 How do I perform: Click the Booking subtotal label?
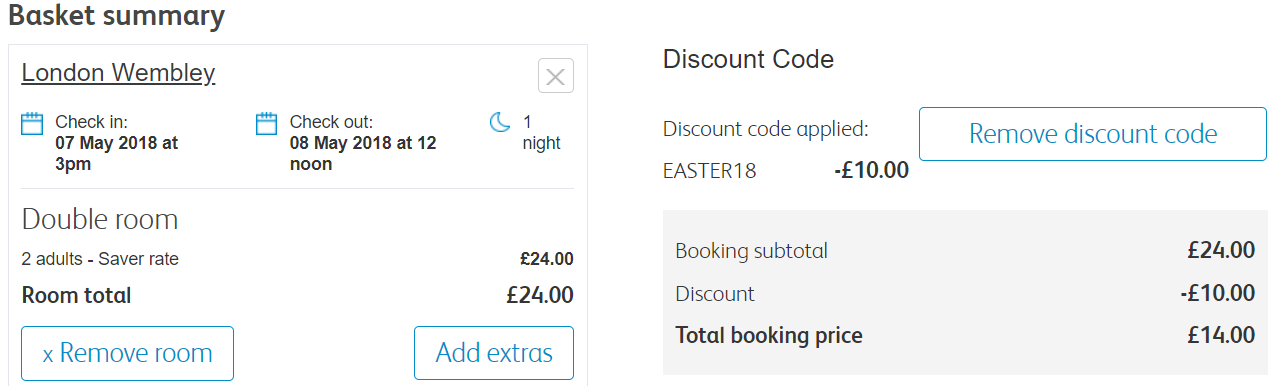click(x=751, y=251)
